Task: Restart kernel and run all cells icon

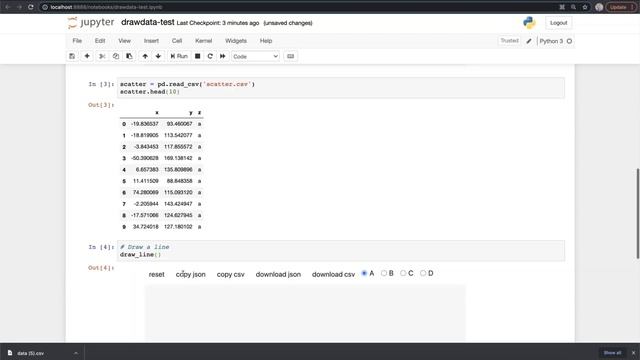Action: click(x=223, y=56)
